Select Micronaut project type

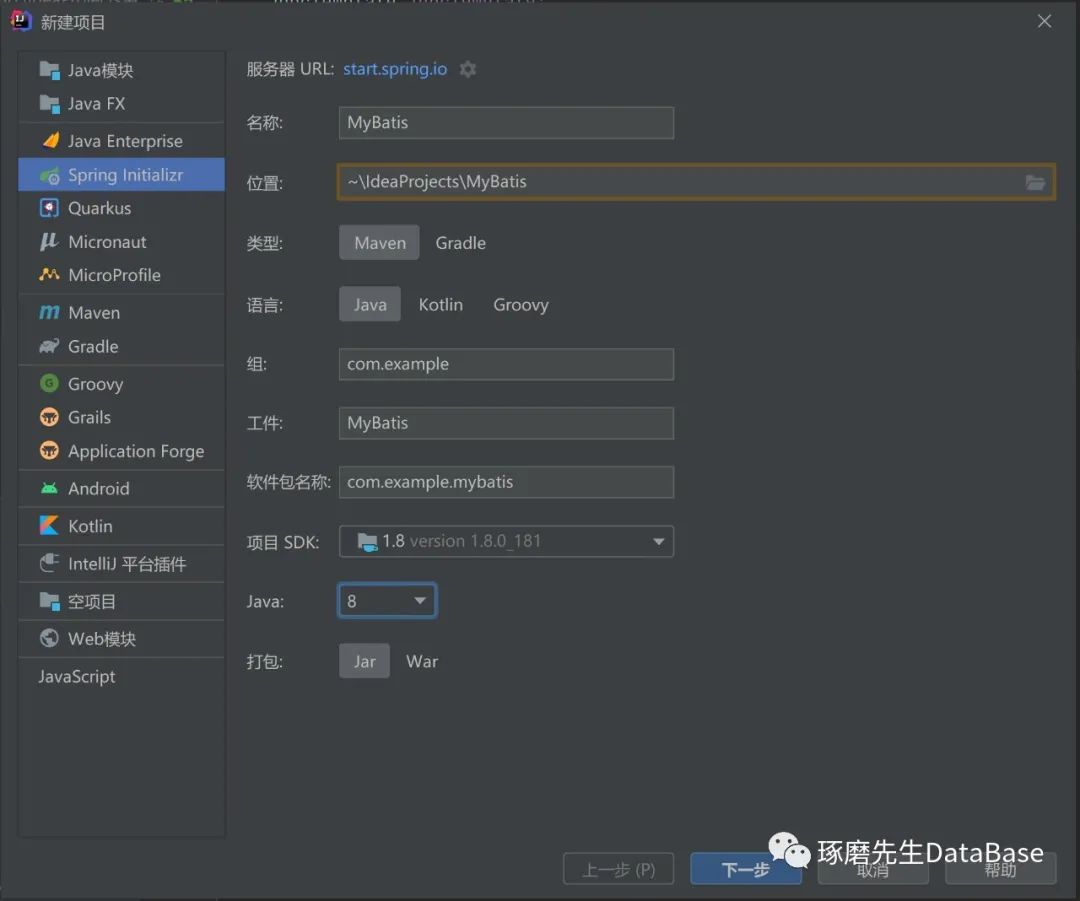coord(122,242)
